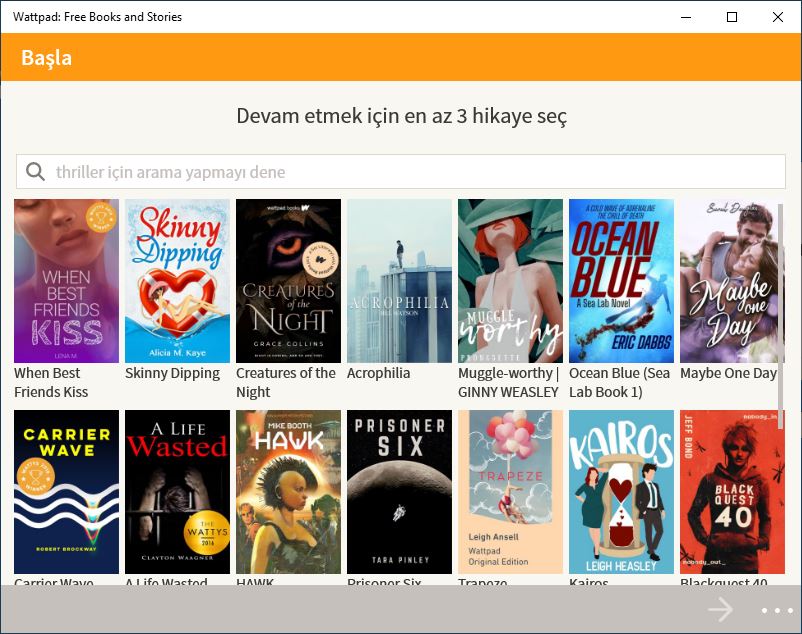Click the 'Acrophilia' title text
Viewport: 802px width, 634px height.
[378, 373]
